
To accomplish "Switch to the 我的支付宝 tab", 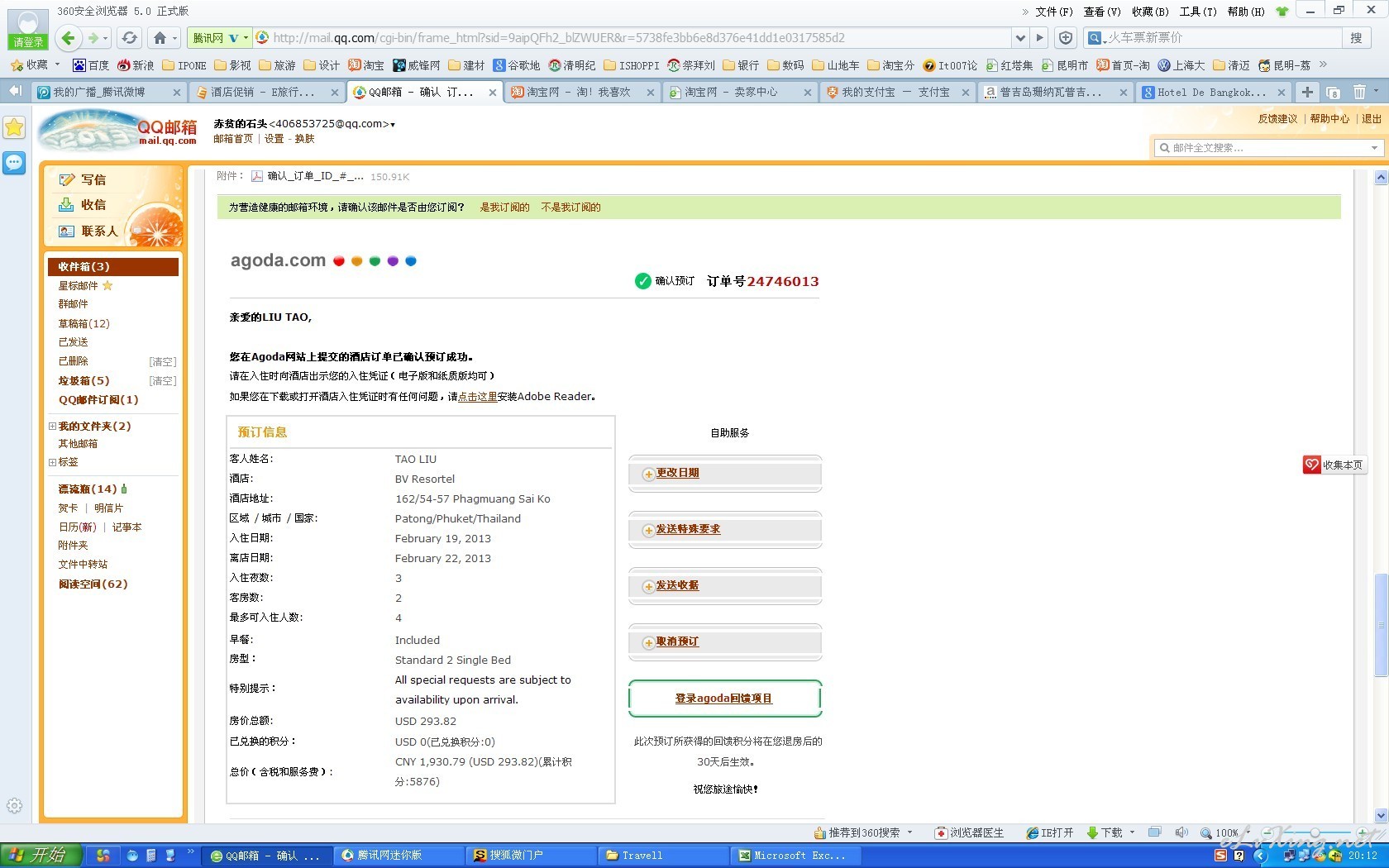I will 897,92.
